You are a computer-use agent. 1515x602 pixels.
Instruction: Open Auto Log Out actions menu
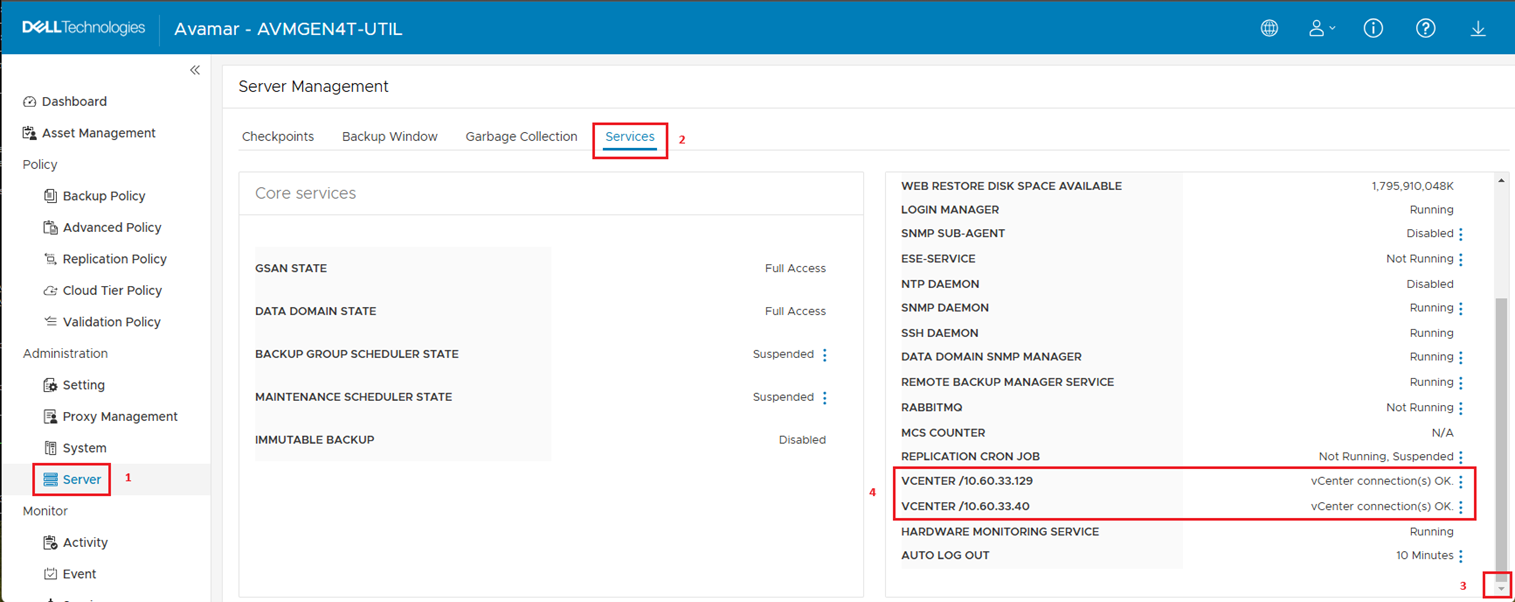click(x=1461, y=556)
